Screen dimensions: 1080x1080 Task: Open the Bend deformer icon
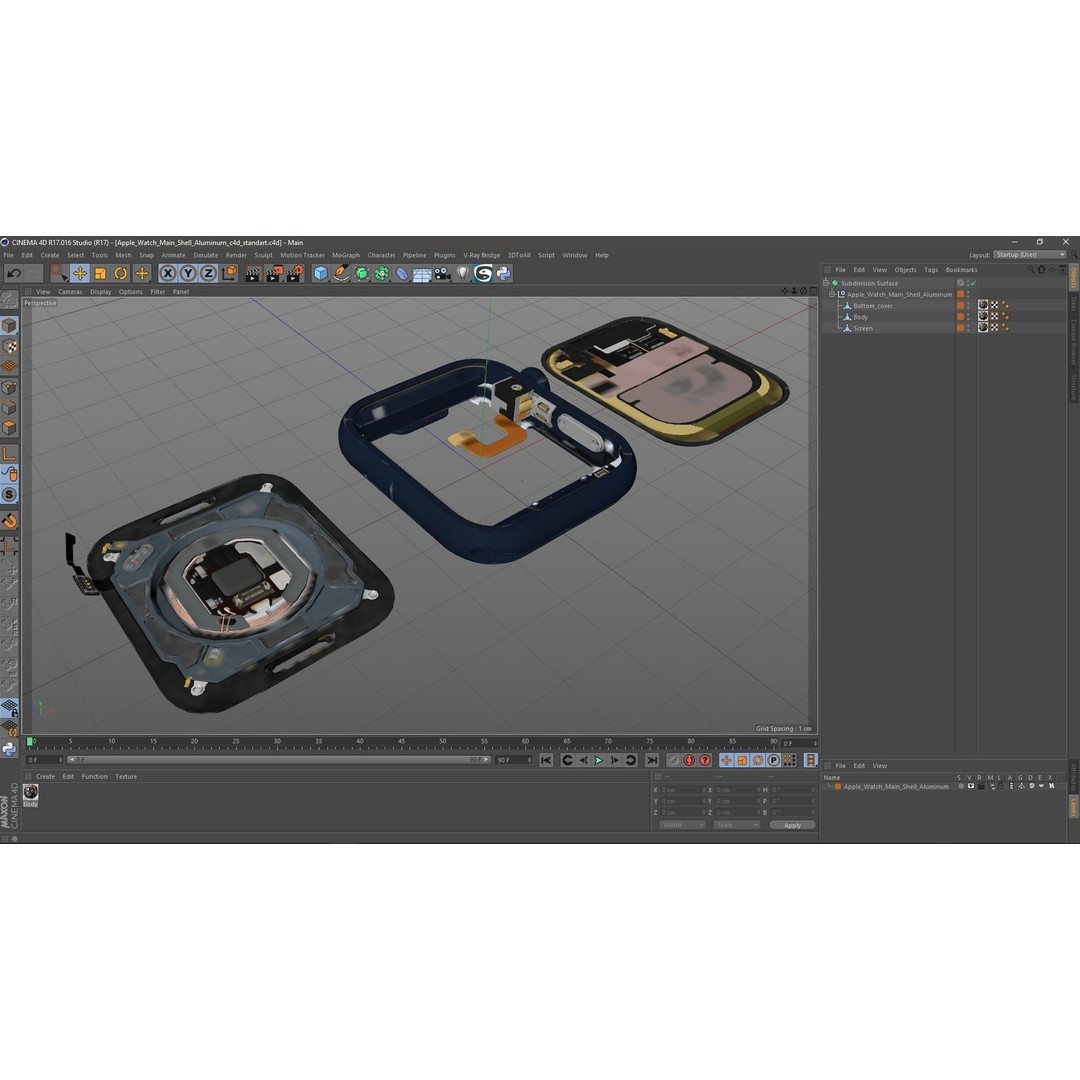coord(402,273)
